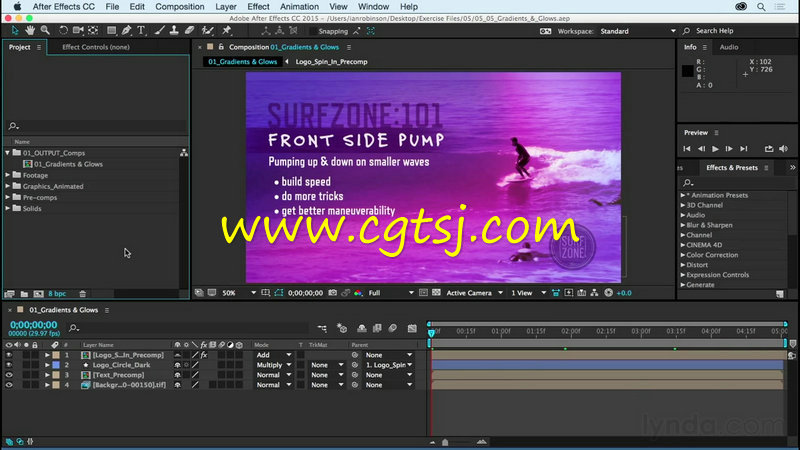Select the Zoom magnifier tool

click(45, 31)
